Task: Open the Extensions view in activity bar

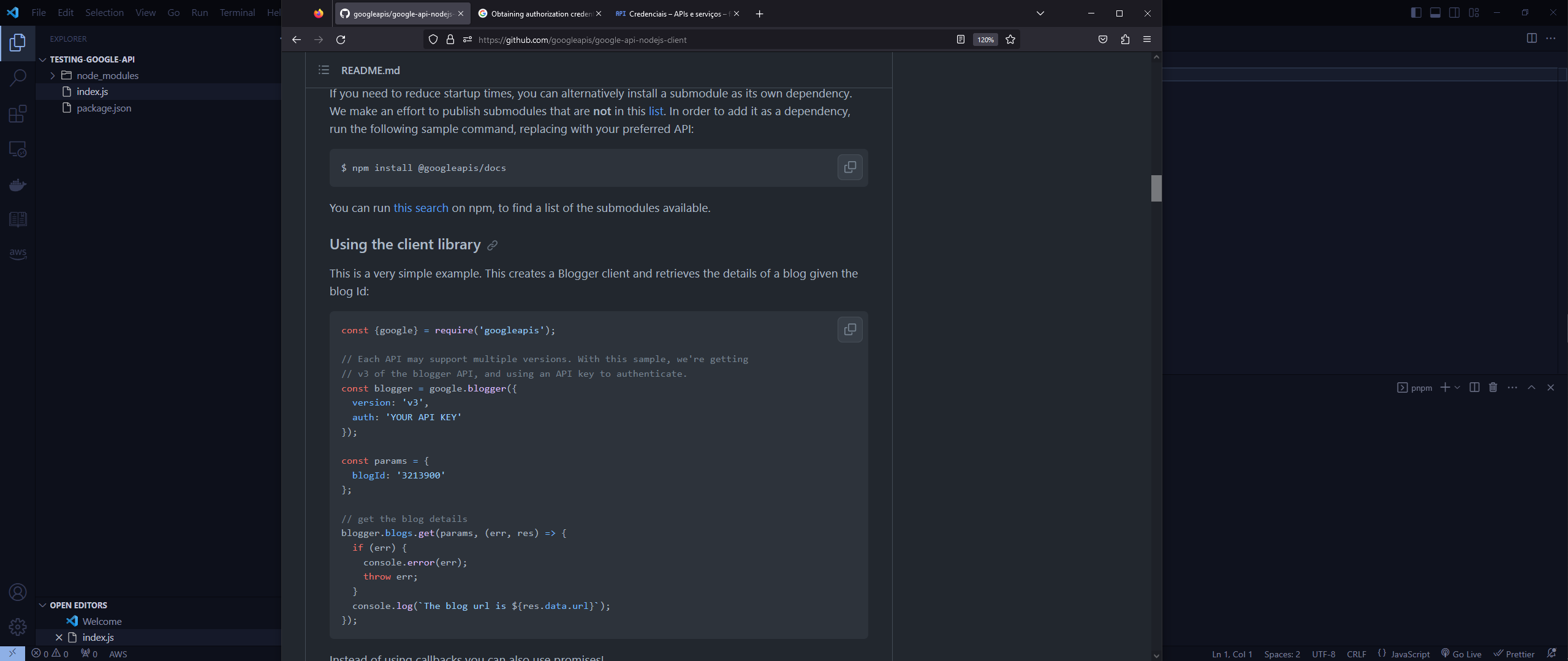Action: [18, 114]
